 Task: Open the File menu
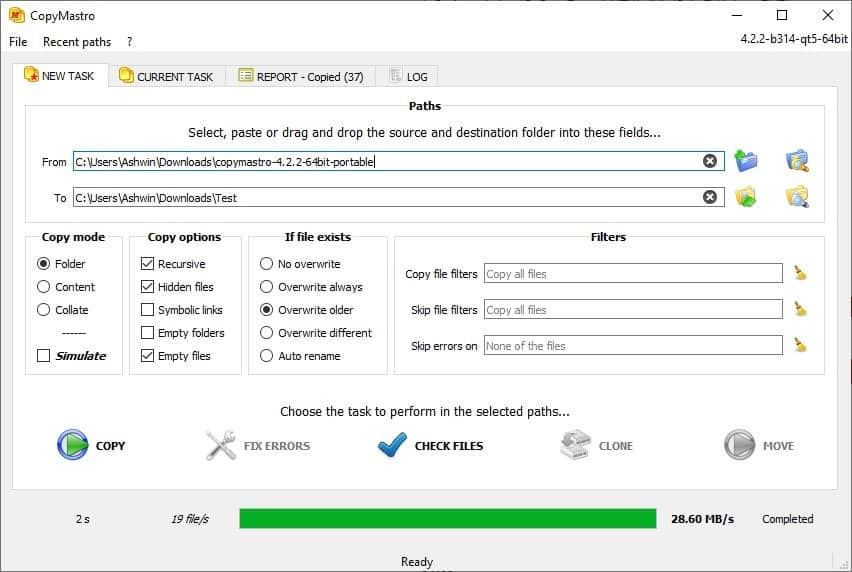click(x=18, y=42)
